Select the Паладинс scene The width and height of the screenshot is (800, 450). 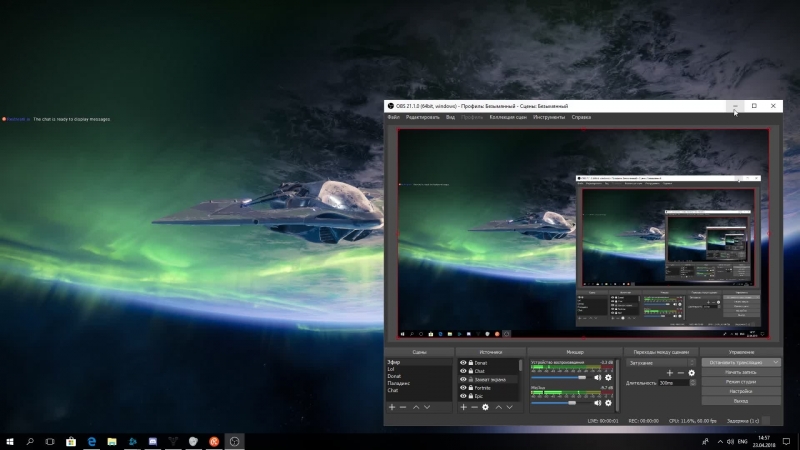418,383
